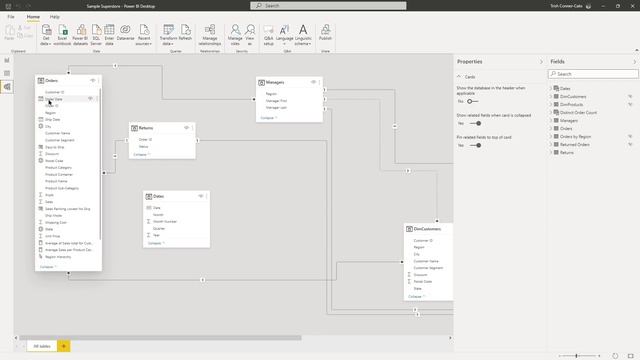Open more options on Managers card

[x=319, y=82]
